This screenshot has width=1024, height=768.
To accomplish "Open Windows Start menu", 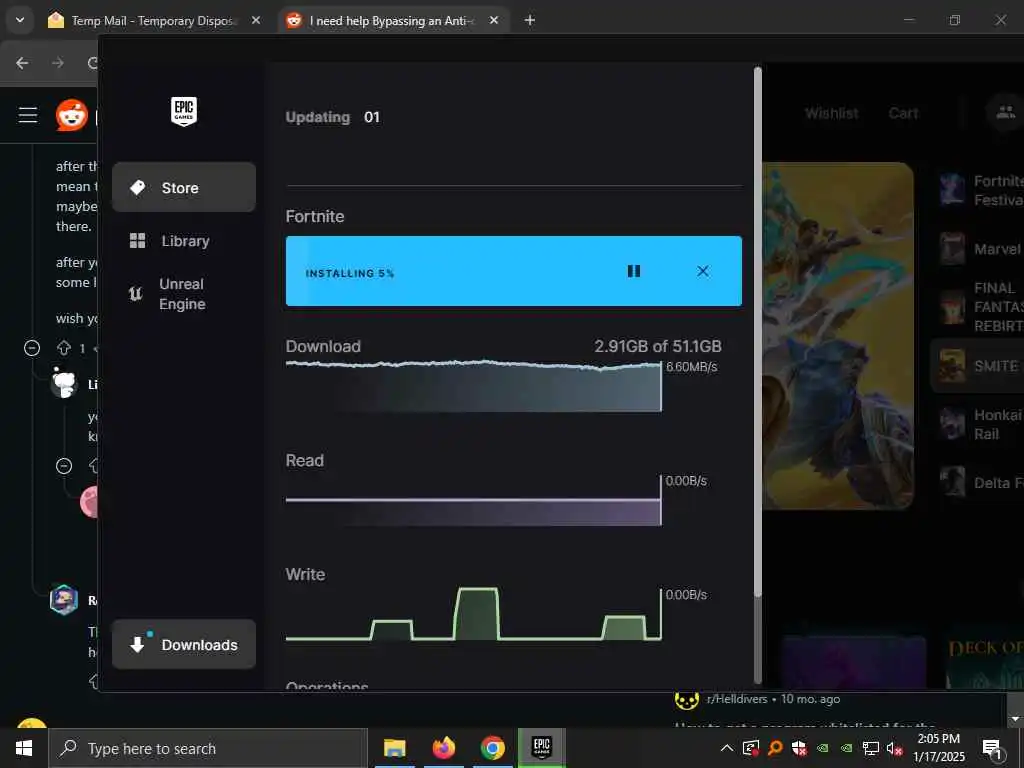I will click(x=24, y=748).
